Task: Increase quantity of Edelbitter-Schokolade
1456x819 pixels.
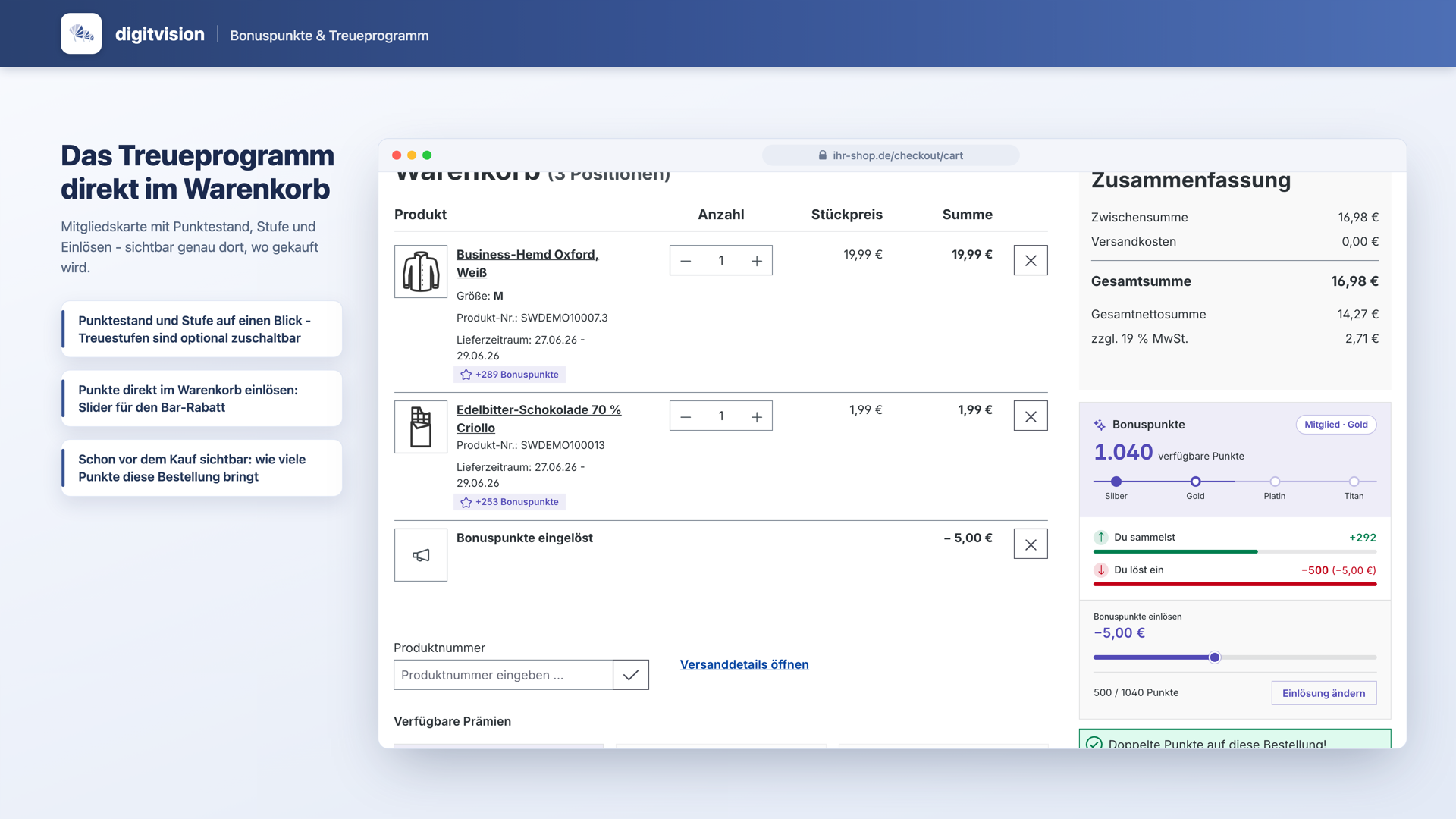Action: tap(756, 416)
